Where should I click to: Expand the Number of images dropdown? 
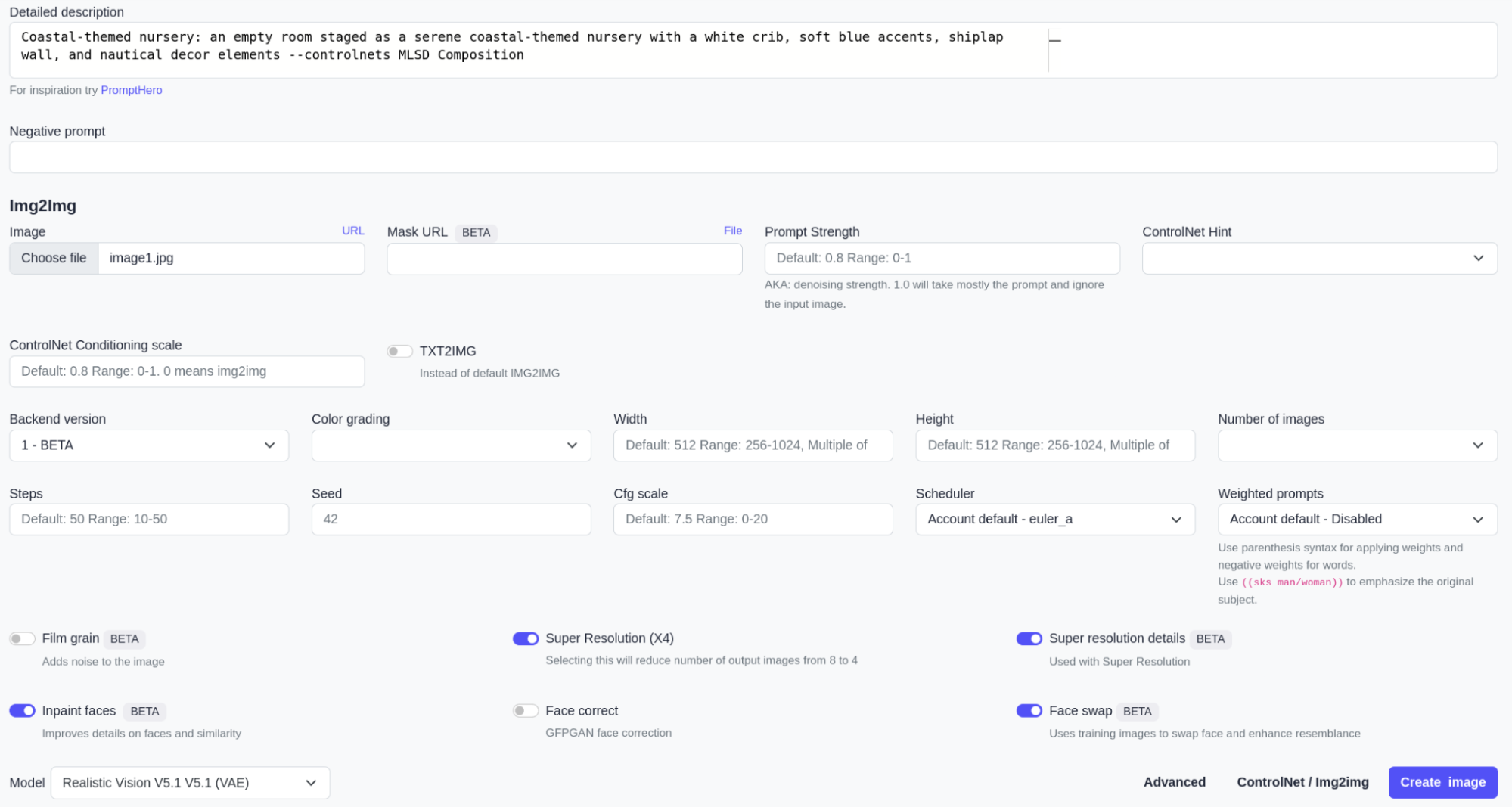(x=1356, y=445)
